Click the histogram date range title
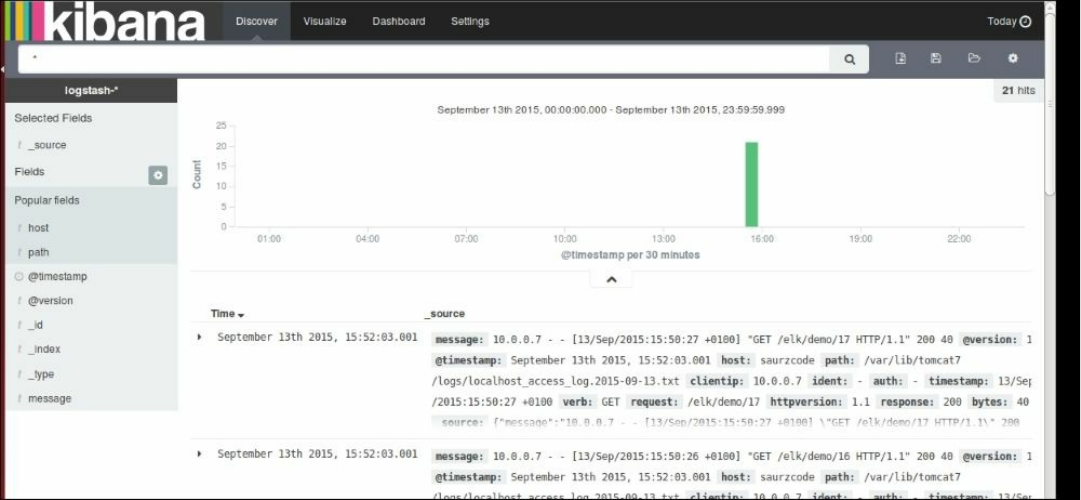The width and height of the screenshot is (1081, 500). click(x=611, y=110)
